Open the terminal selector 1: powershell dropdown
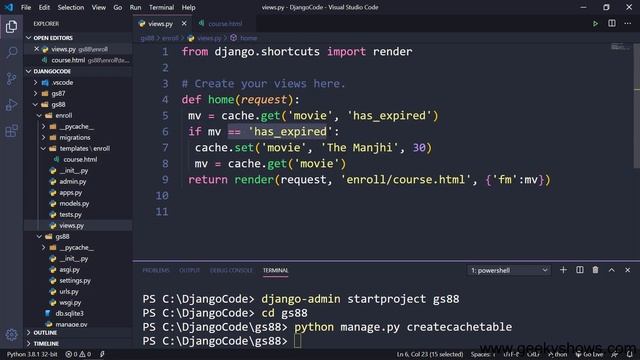 click(509, 270)
